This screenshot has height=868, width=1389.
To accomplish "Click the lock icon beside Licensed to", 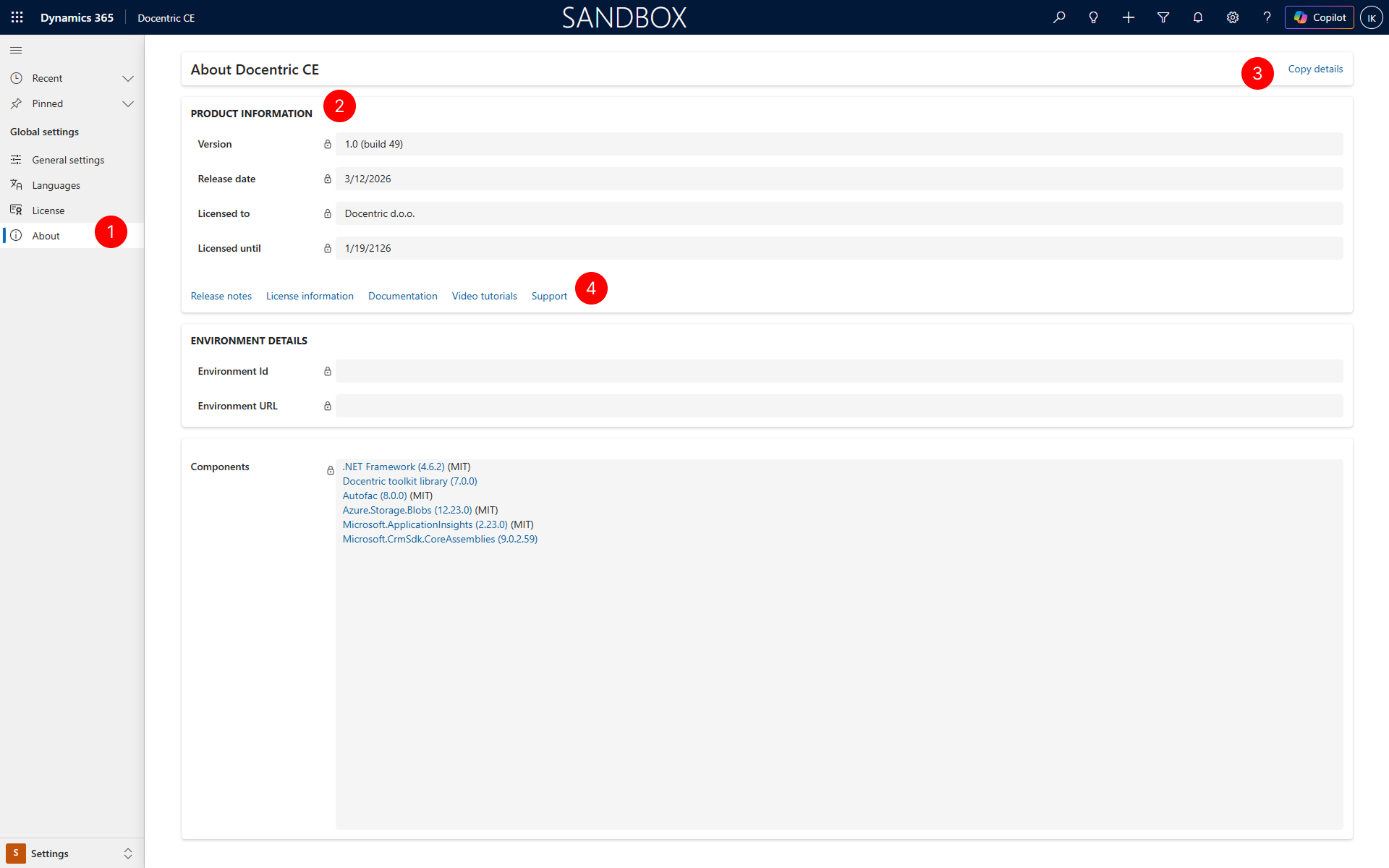I will point(328,213).
